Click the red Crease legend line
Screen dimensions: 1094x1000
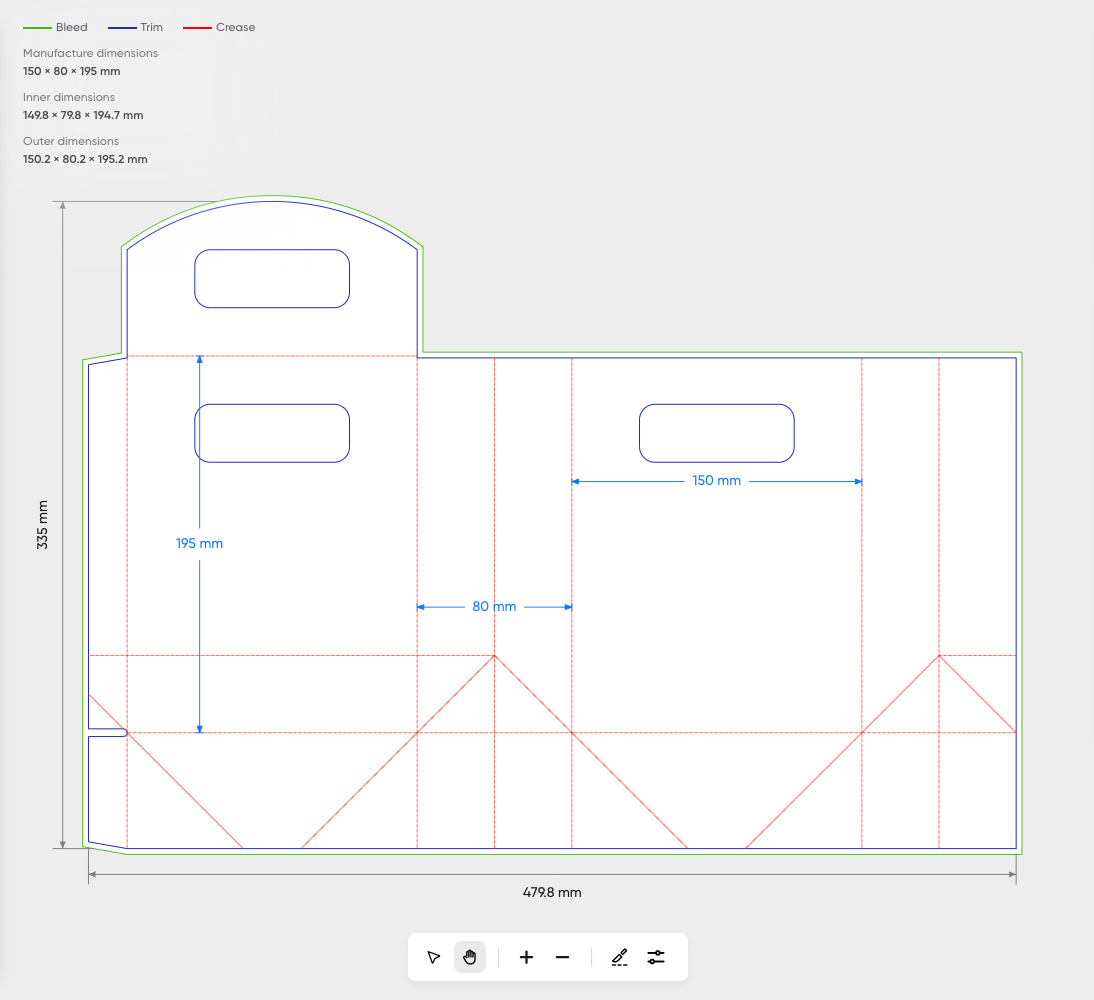point(197,28)
